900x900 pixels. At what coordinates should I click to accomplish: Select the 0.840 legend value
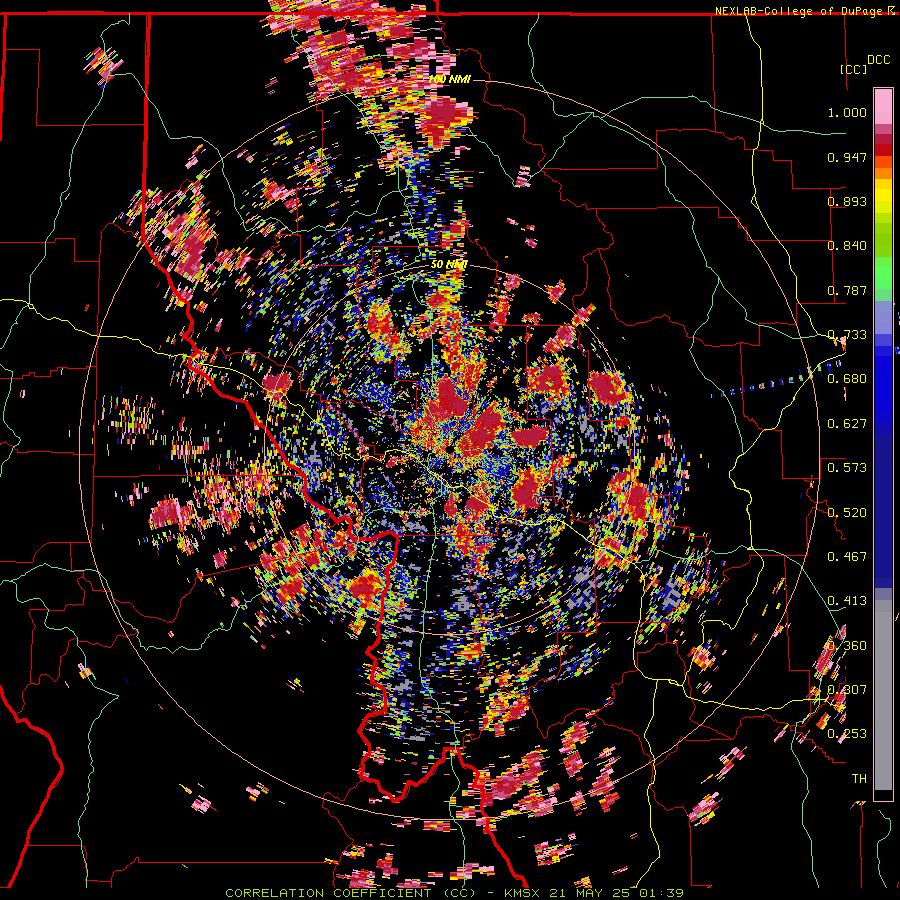point(847,246)
